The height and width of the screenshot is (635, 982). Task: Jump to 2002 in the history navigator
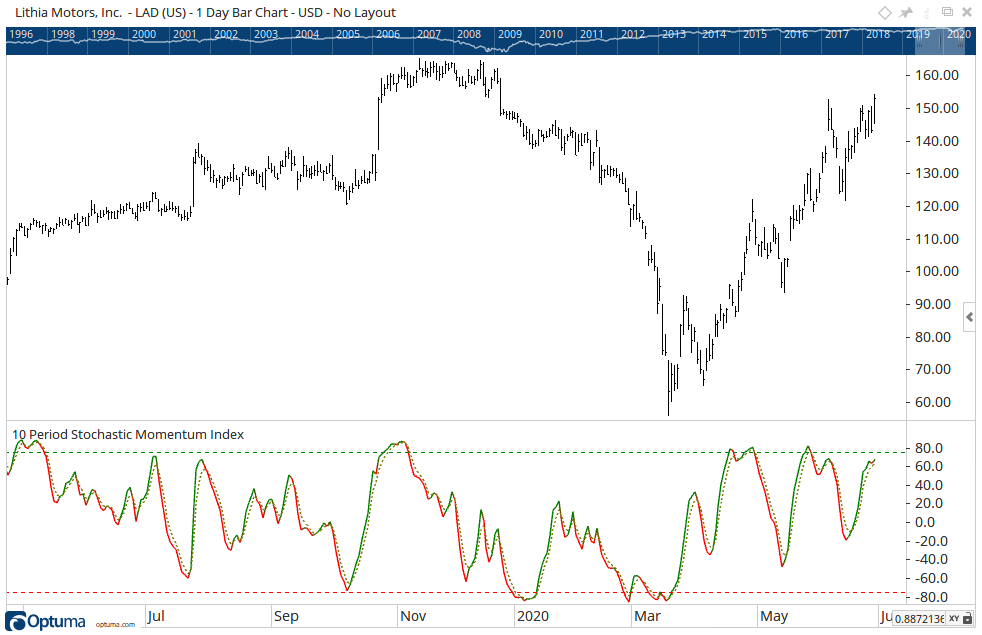(225, 34)
